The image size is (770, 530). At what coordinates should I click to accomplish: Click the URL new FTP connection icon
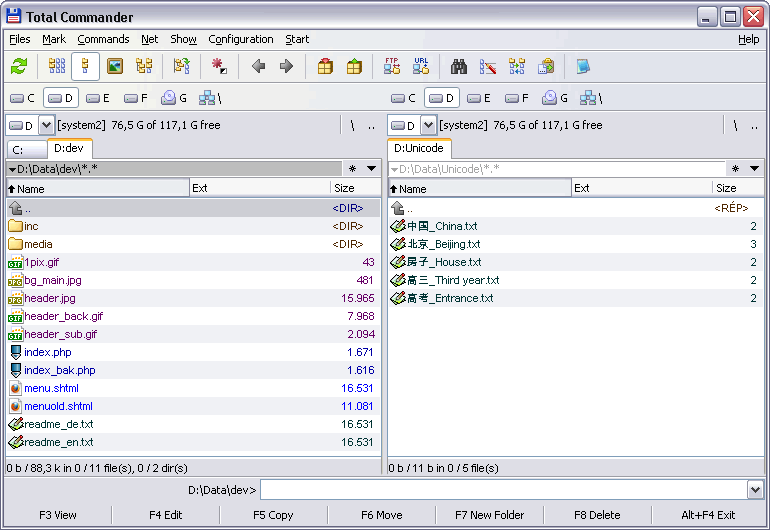pyautogui.click(x=421, y=67)
